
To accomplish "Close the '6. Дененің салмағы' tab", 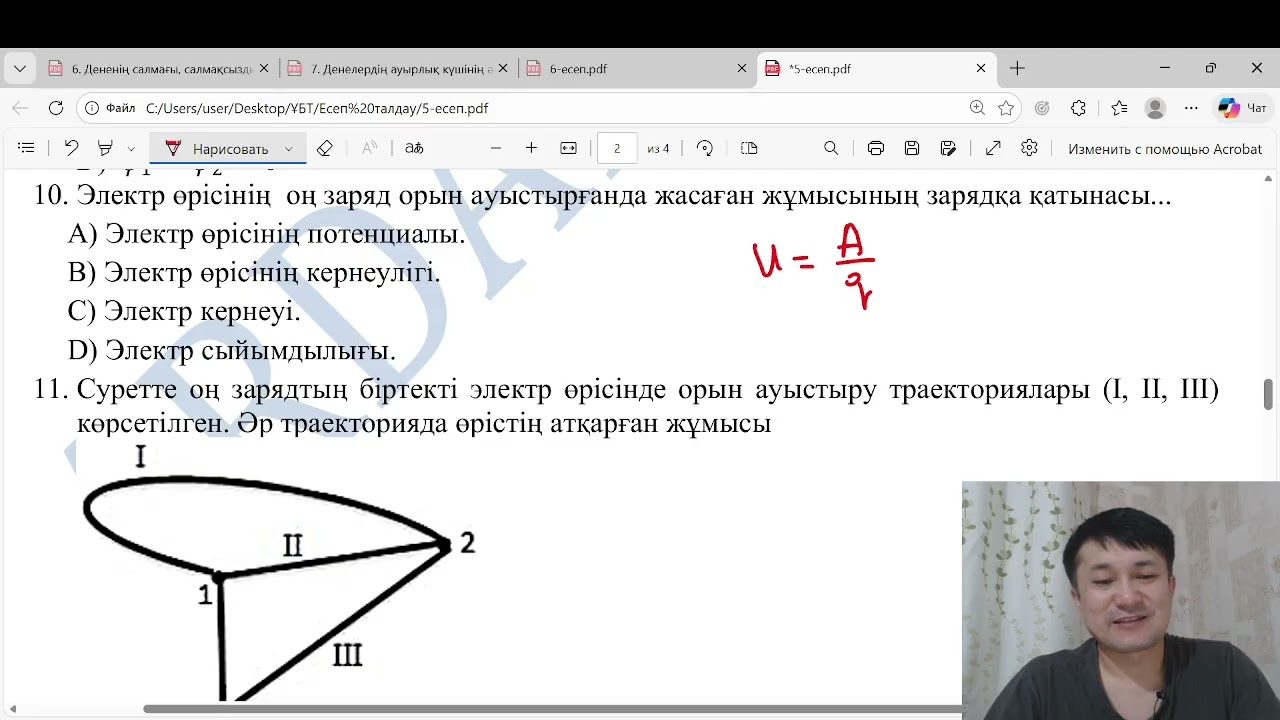I will point(264,69).
